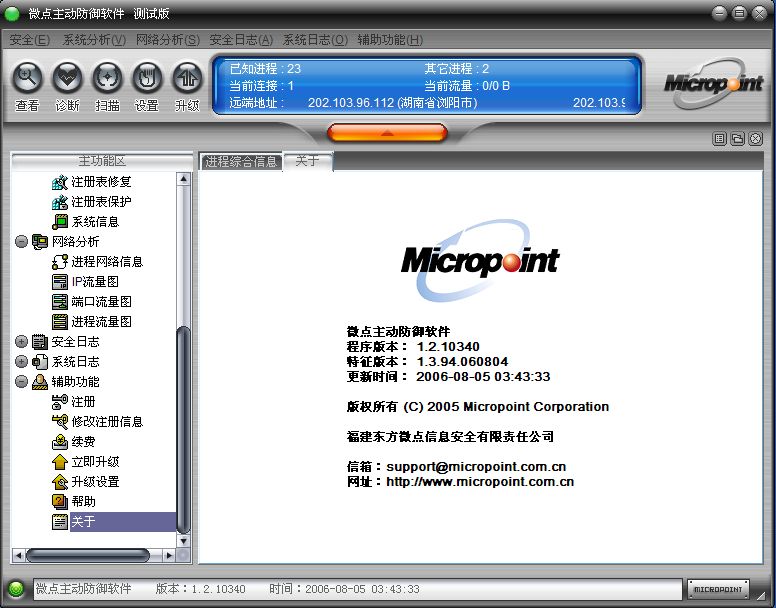This screenshot has height=608, width=776.
Task: Open the 网络分析(S) menu
Action: (168, 40)
